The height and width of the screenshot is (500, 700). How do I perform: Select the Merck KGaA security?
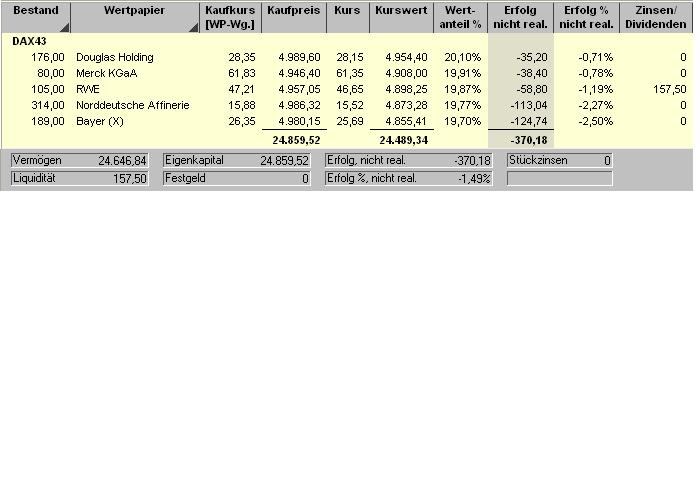(x=347, y=73)
